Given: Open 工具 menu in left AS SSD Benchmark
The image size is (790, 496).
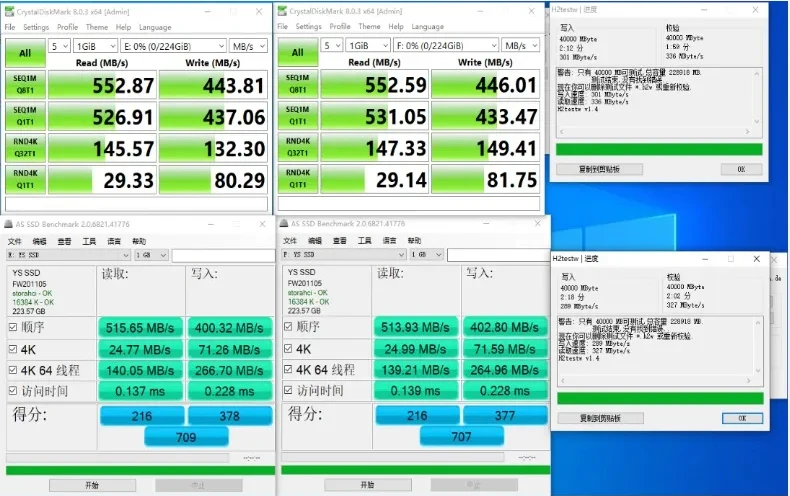Looking at the screenshot, I should (89, 241).
